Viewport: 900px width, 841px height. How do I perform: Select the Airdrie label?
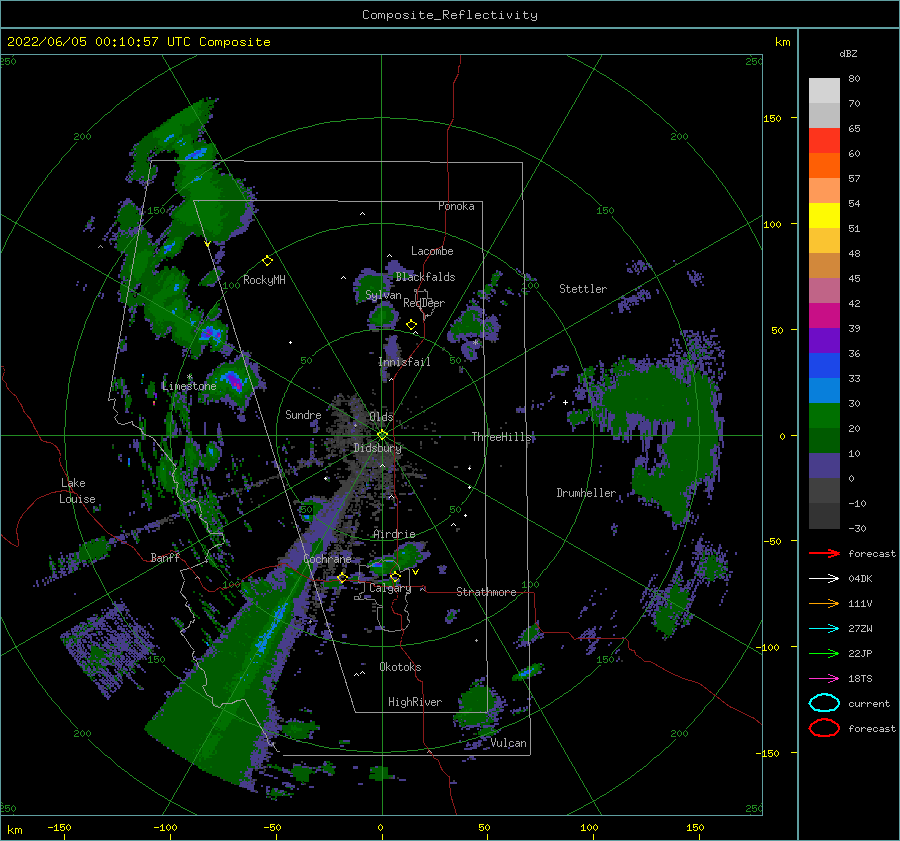[x=394, y=534]
